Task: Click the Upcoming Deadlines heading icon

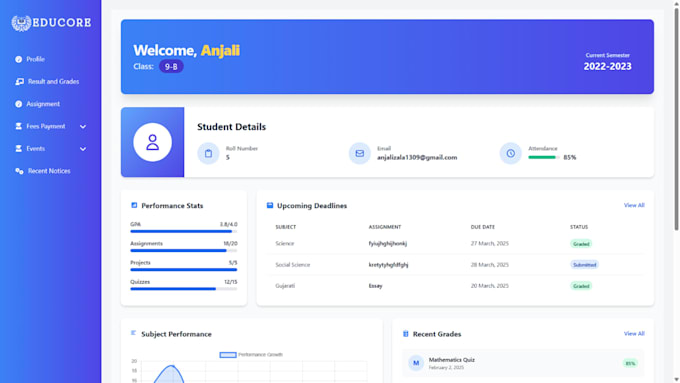Action: [270, 205]
